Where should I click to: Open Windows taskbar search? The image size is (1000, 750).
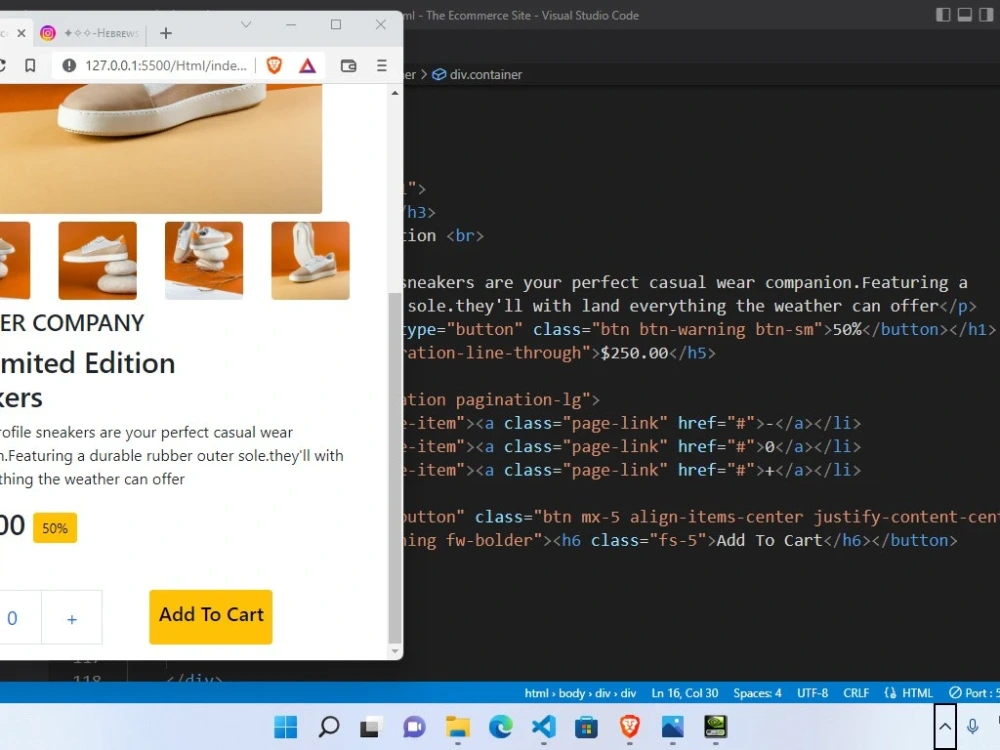click(328, 726)
